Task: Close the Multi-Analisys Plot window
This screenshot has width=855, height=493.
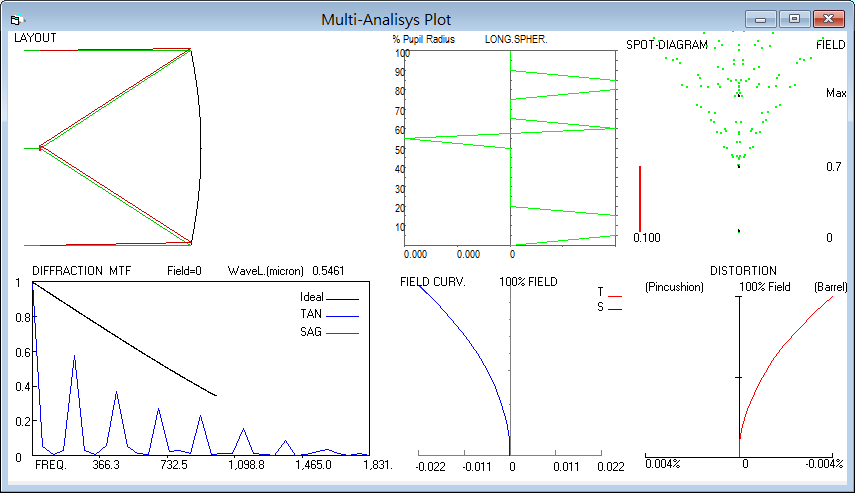Action: pyautogui.click(x=828, y=19)
